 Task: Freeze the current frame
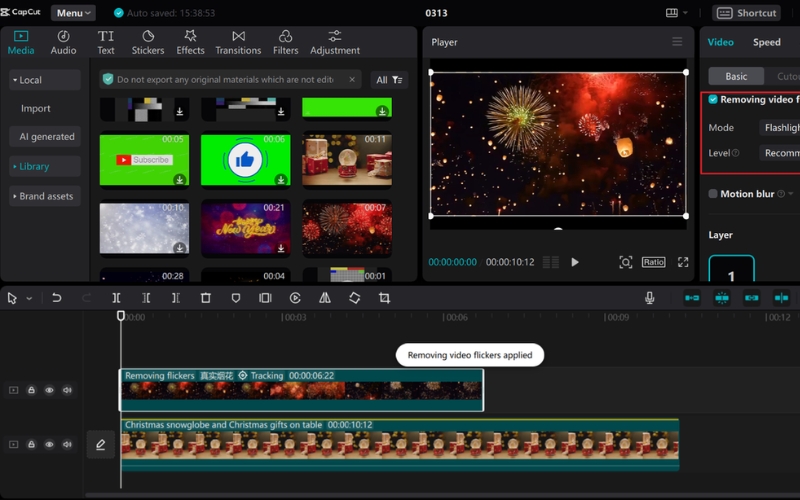[265, 298]
